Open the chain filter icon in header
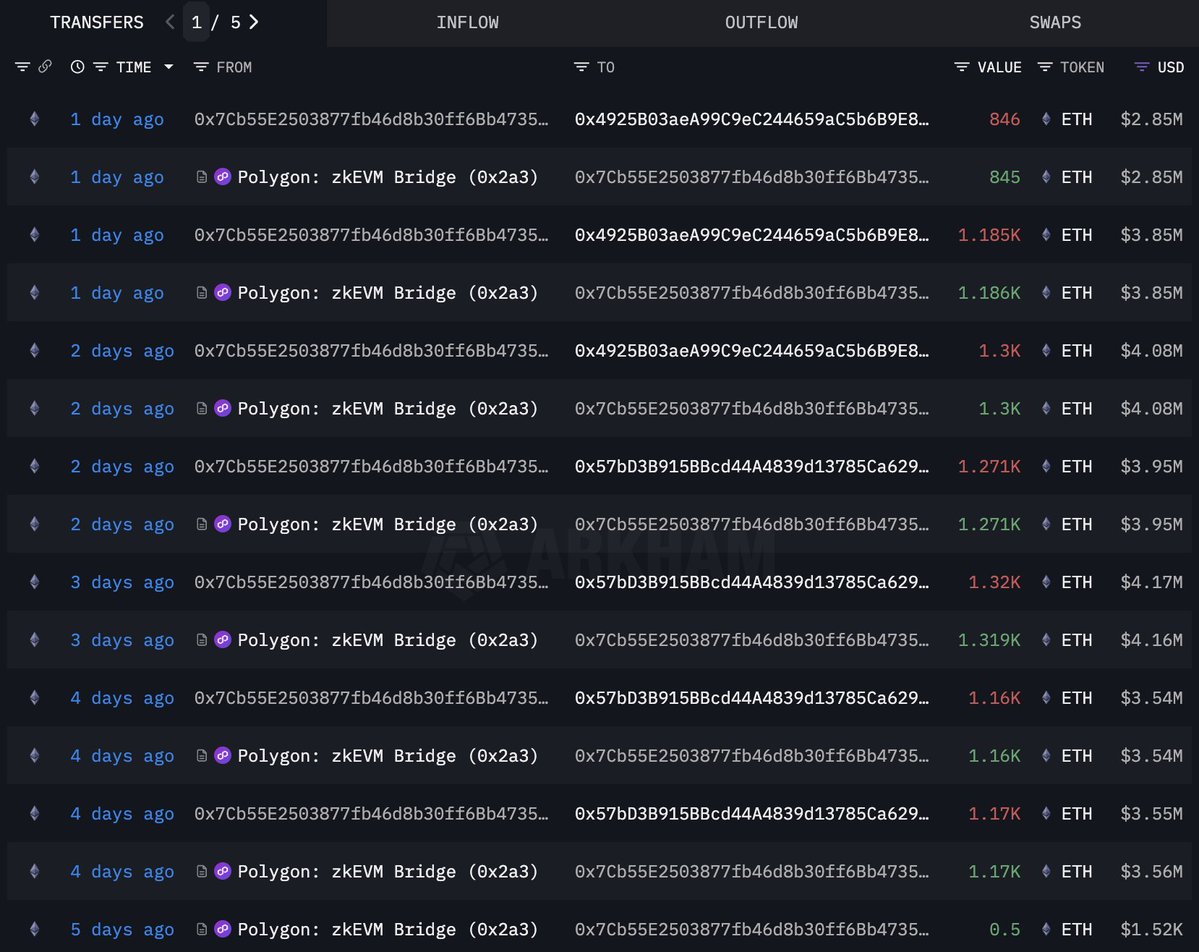Screen dimensions: 1199x952 point(22,67)
